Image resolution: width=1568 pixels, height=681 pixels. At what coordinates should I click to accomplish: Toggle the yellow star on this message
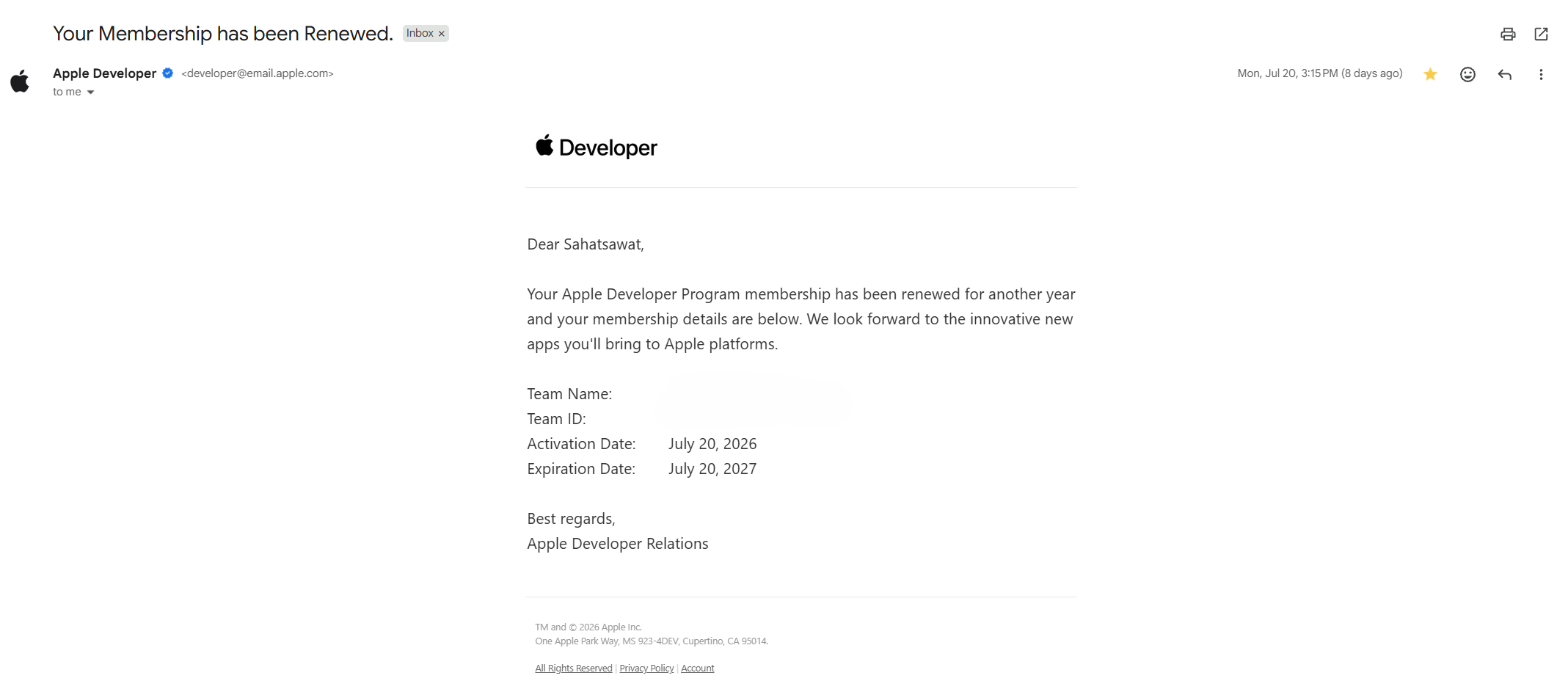coord(1430,74)
